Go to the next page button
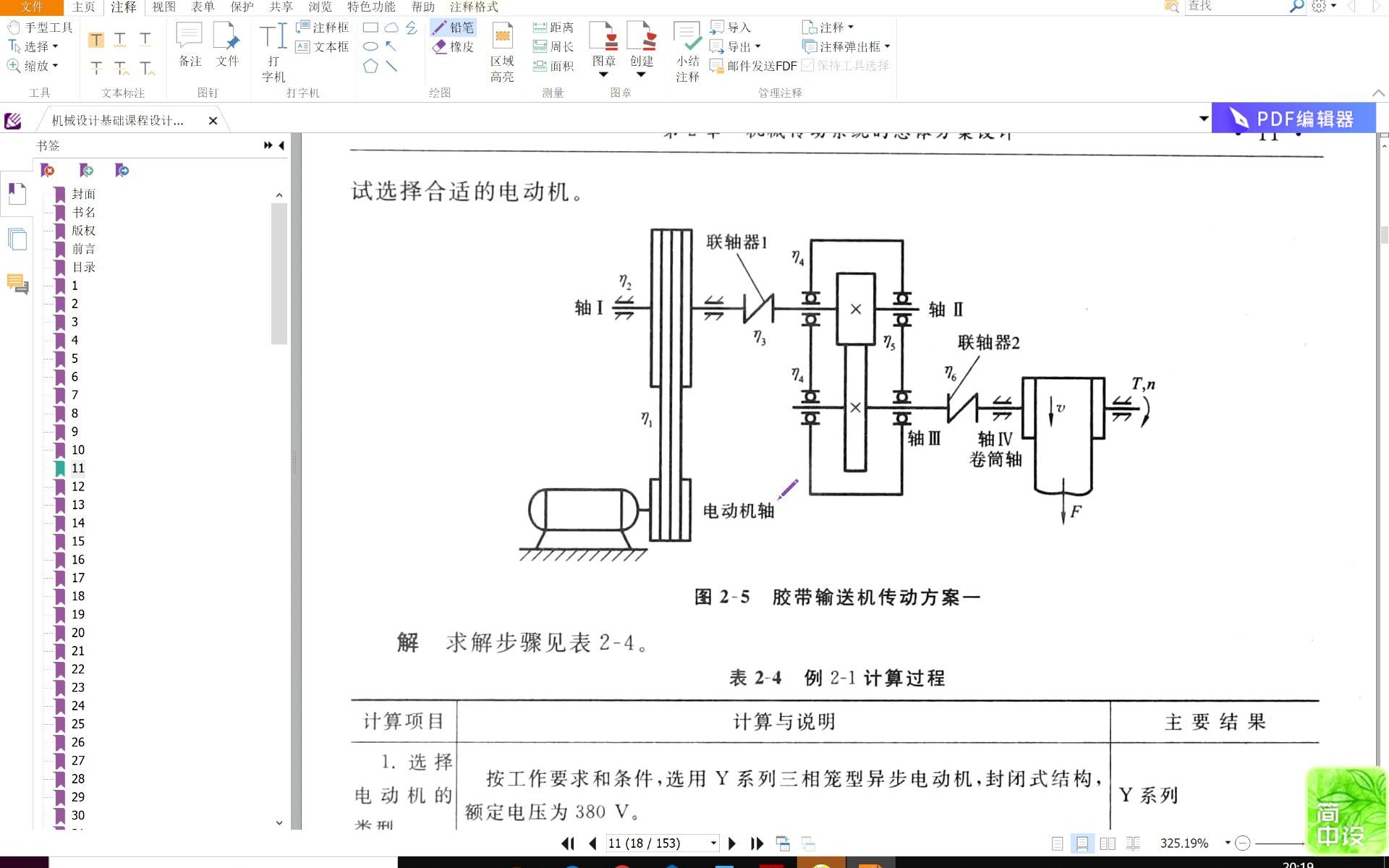This screenshot has height=868, width=1389. point(732,843)
